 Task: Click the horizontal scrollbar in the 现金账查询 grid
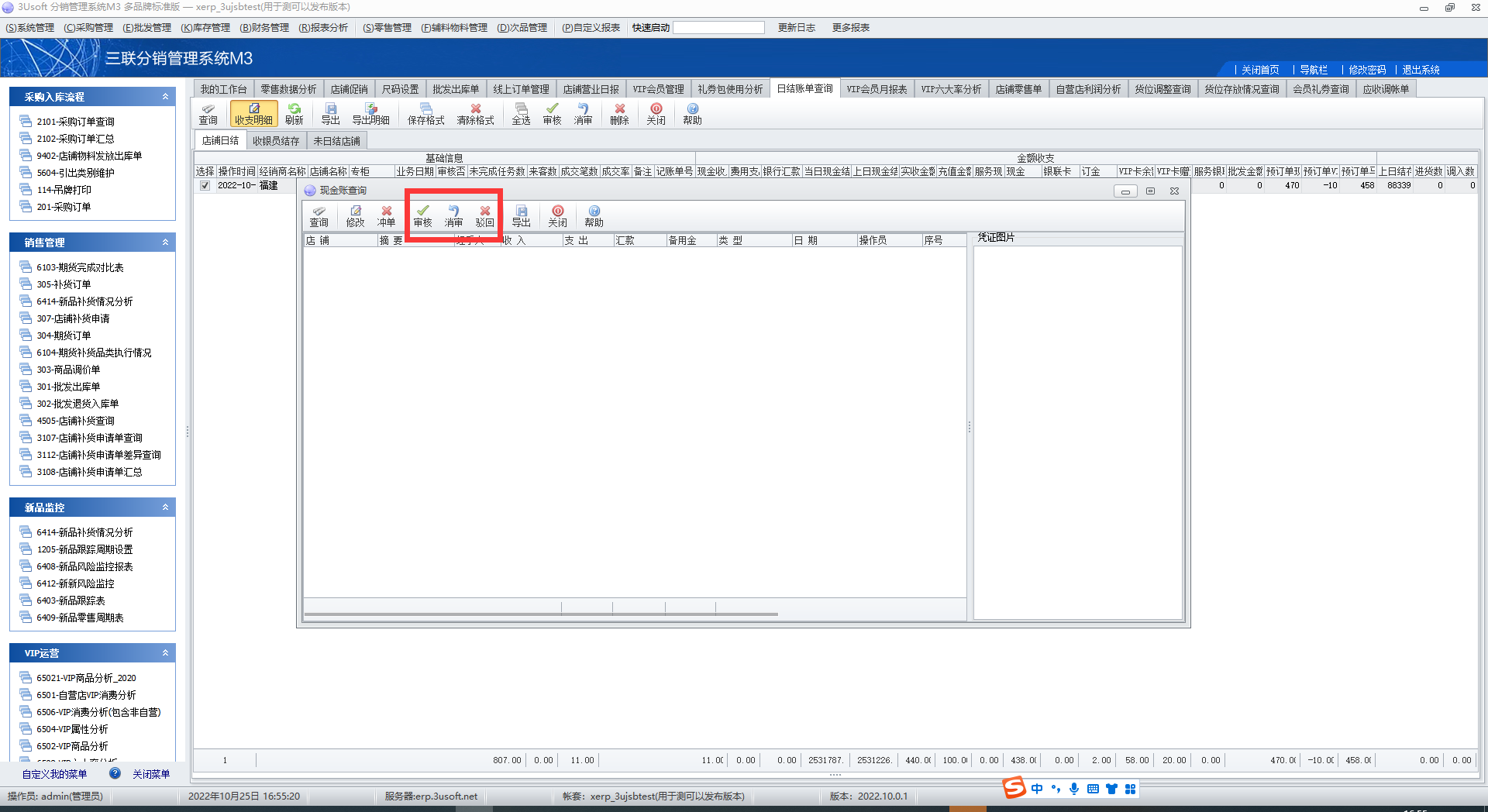pos(541,614)
